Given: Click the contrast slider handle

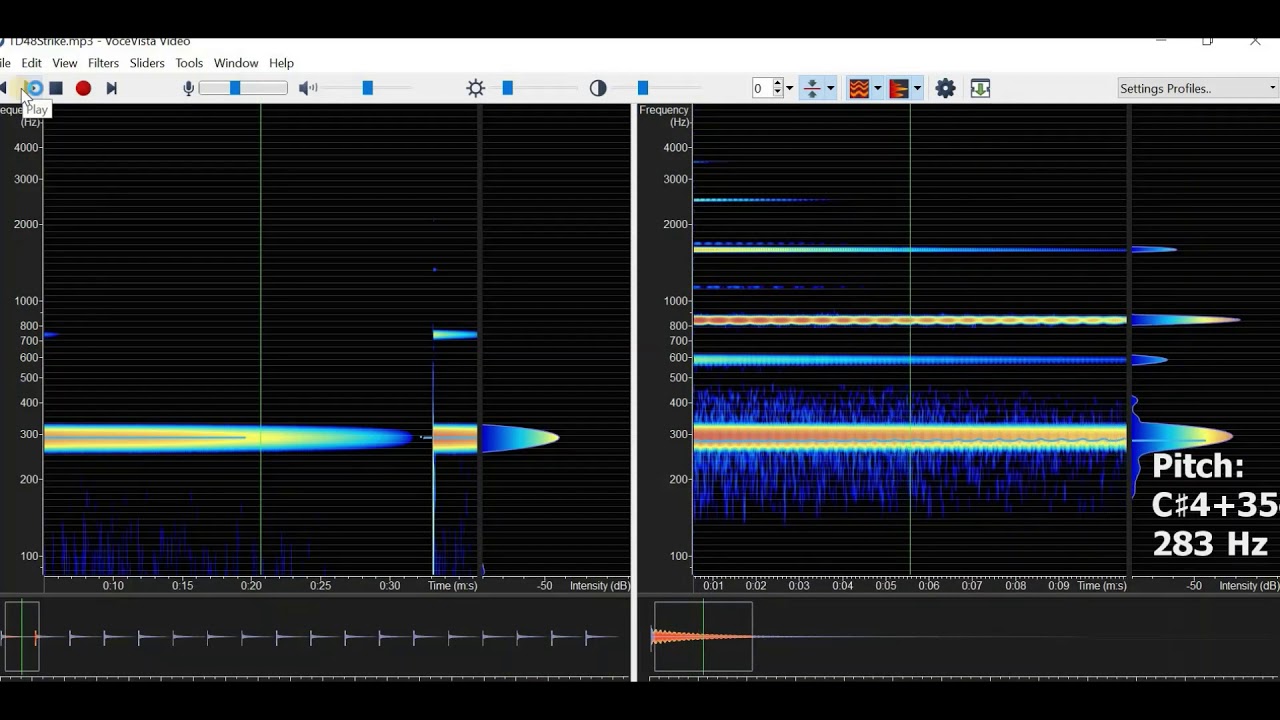Looking at the screenshot, I should click(642, 88).
